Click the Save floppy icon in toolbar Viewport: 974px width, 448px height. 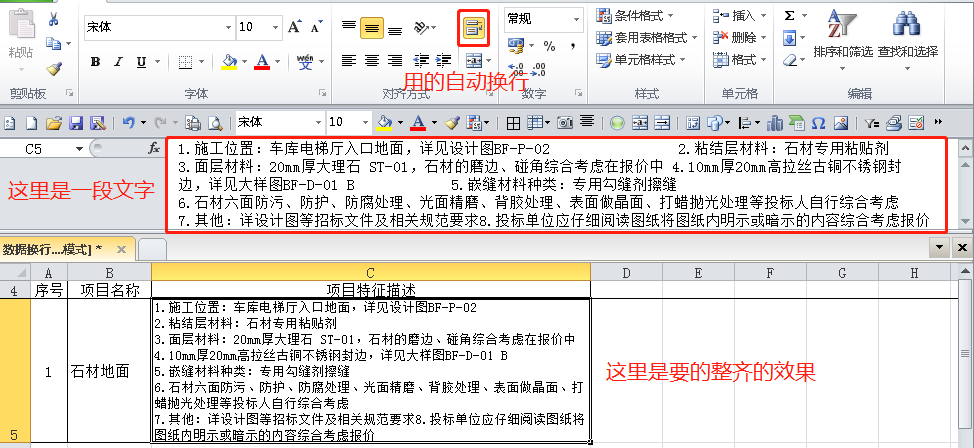click(76, 123)
